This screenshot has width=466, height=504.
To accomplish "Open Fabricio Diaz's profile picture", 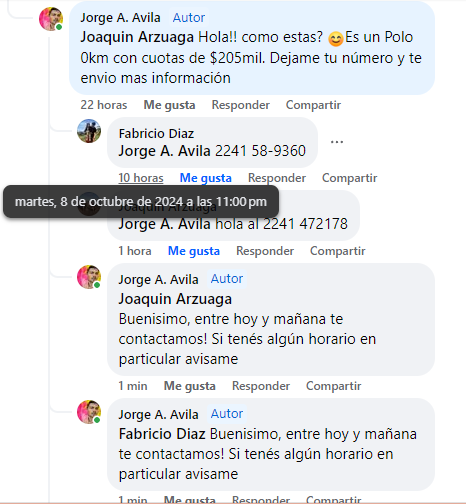I will (89, 131).
